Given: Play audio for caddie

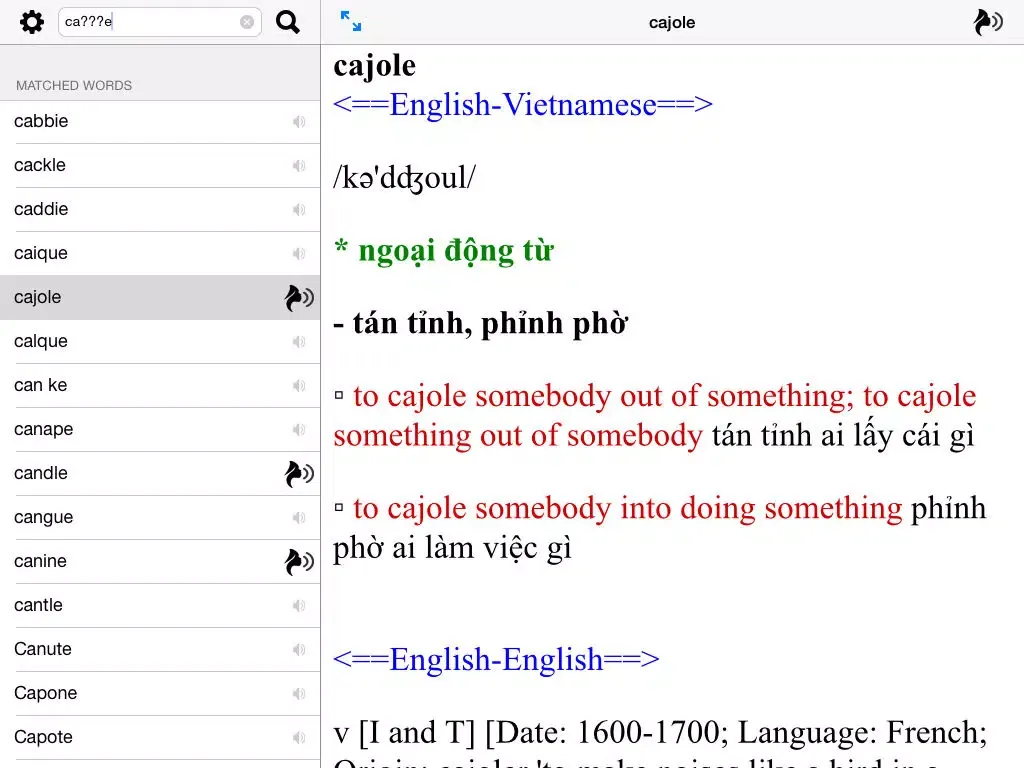Looking at the screenshot, I should point(298,210).
